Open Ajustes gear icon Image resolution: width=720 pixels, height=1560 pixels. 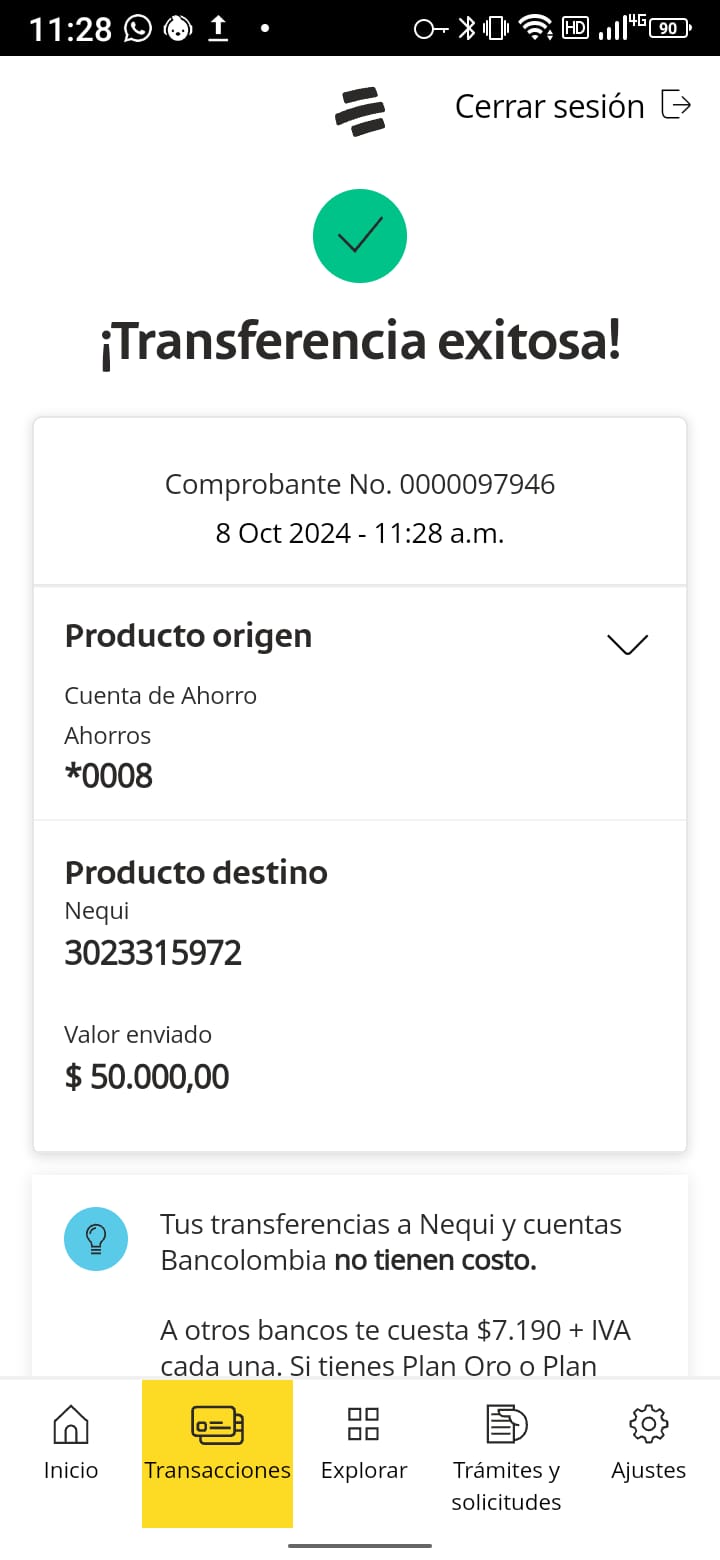[x=648, y=1423]
